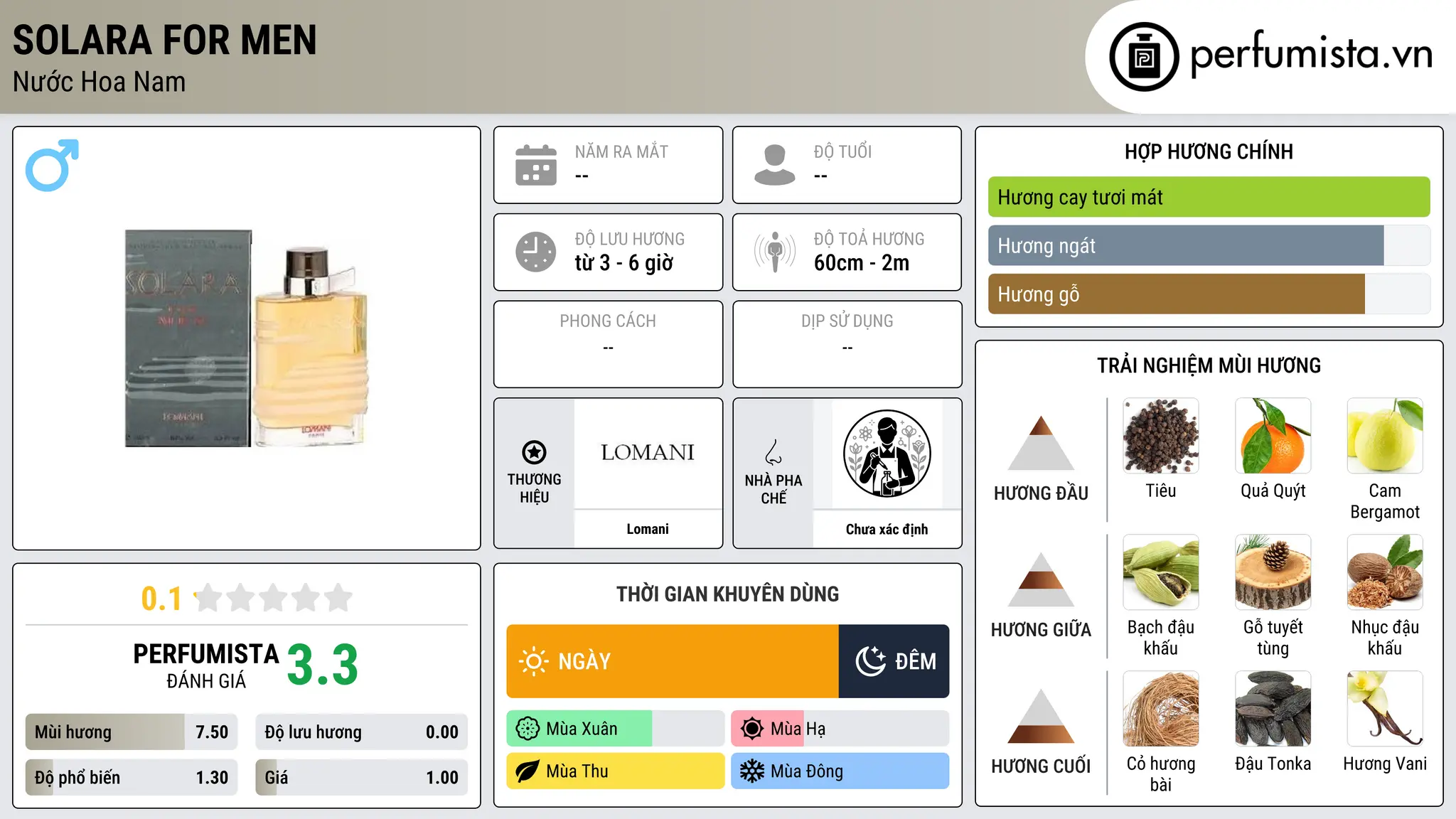
Task: Click the Solara For Men title
Action: [165, 40]
